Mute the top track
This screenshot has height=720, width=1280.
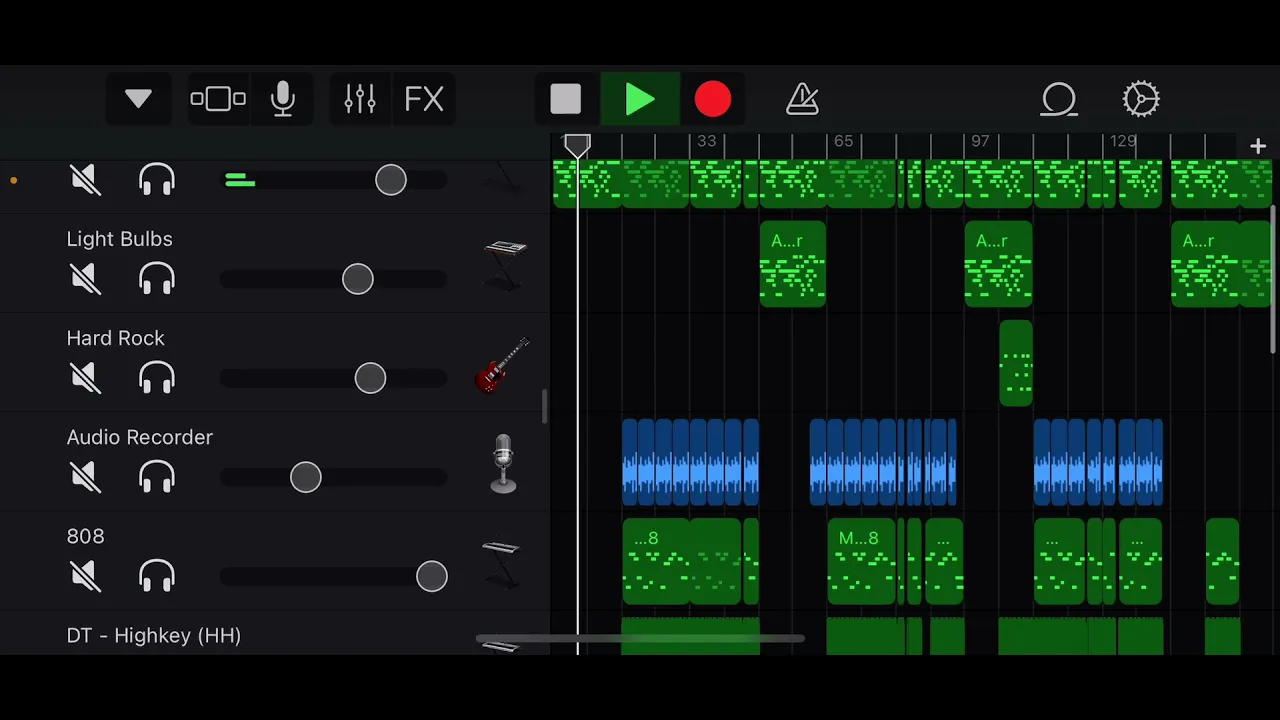(86, 180)
